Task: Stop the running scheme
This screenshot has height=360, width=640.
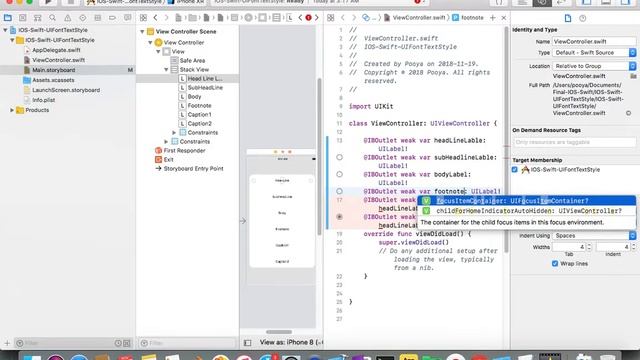Action: tap(70, 2)
